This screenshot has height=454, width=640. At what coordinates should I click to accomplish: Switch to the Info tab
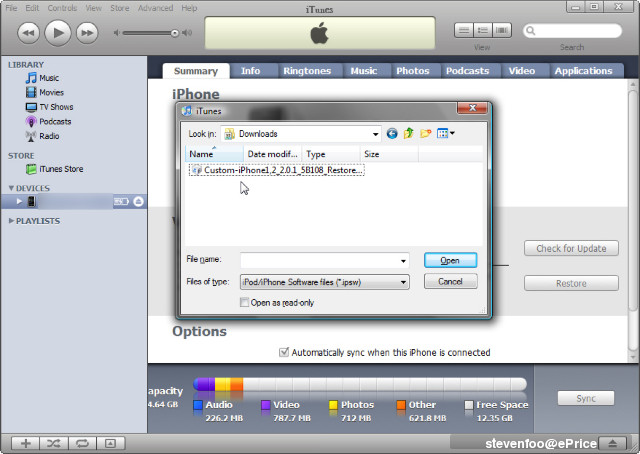250,71
